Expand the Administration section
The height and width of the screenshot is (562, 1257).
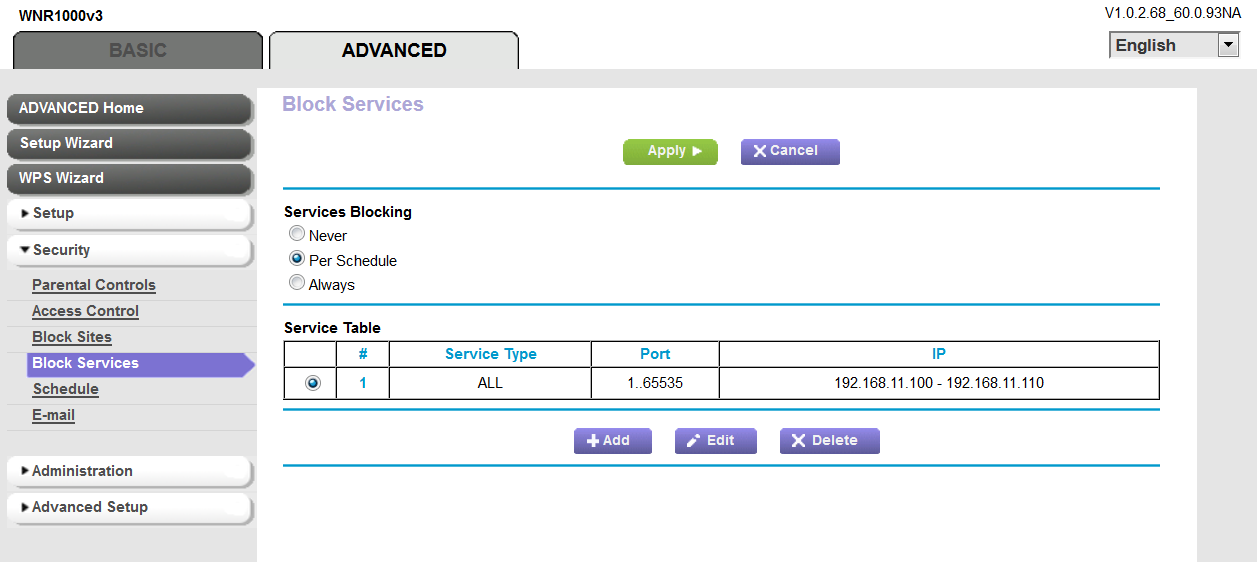pos(128,471)
